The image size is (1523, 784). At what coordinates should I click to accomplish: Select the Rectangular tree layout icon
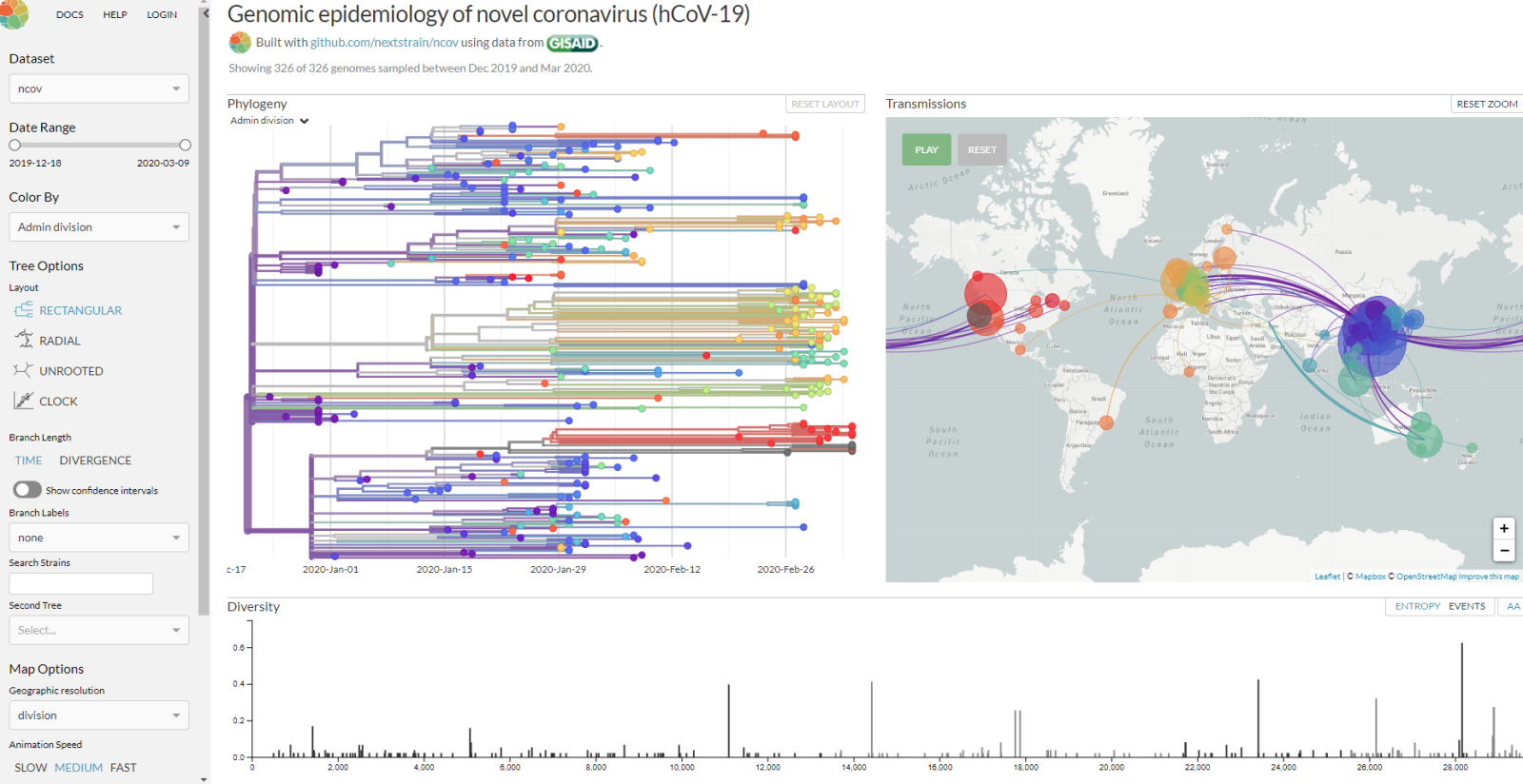click(24, 310)
